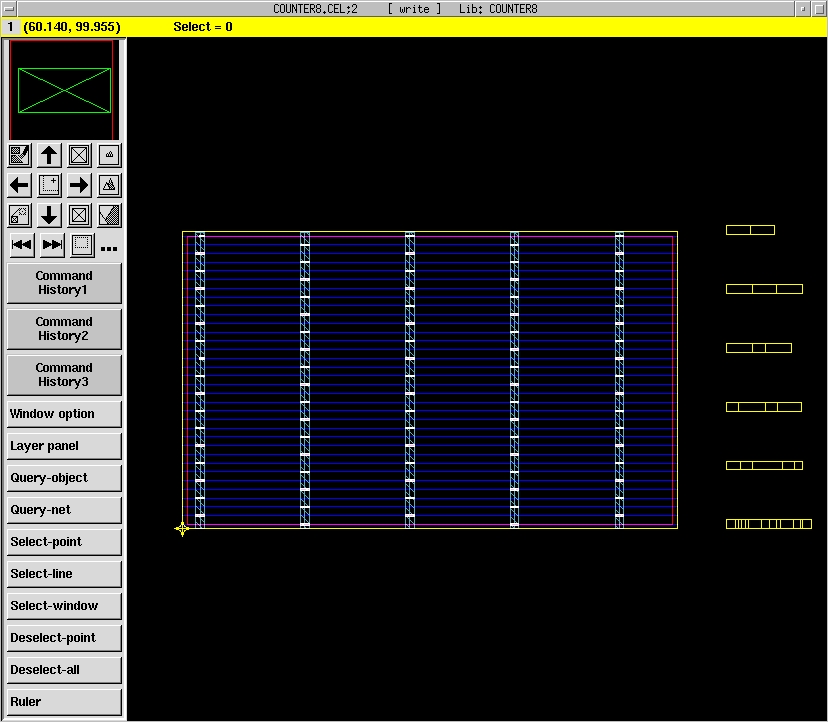
Task: Click the small mountain zoom-out icon
Action: [x=110, y=155]
